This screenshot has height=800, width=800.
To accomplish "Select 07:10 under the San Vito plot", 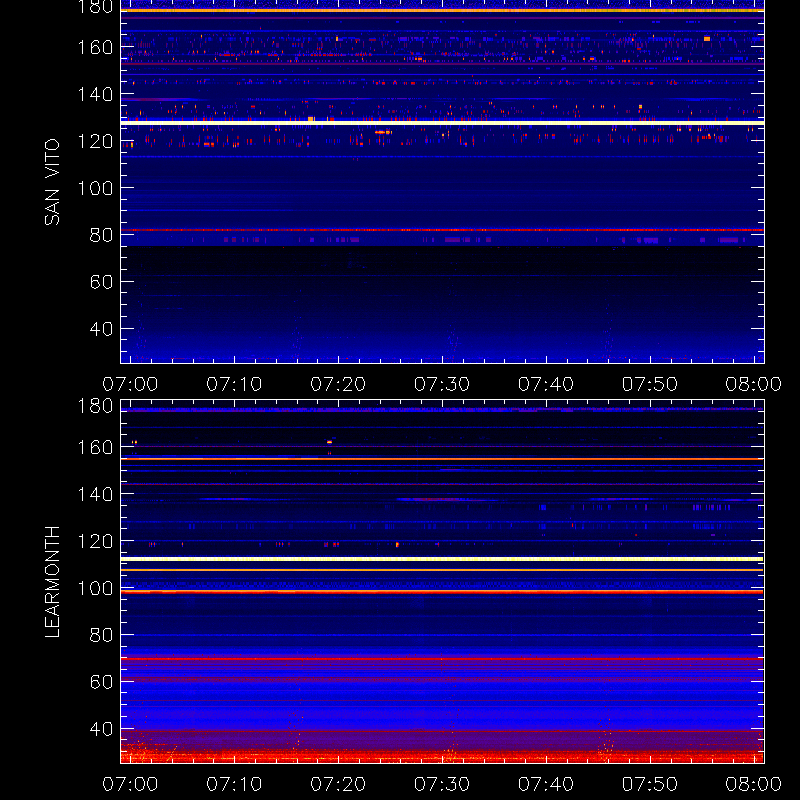I will [234, 384].
